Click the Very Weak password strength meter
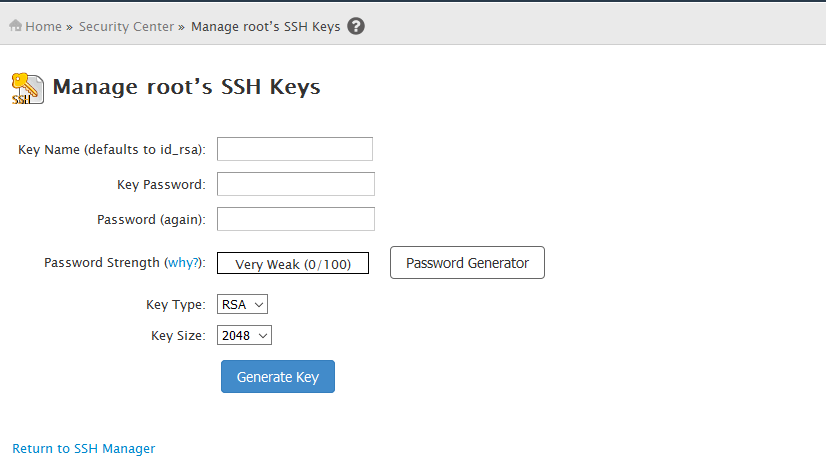Viewport: 826px width, 474px height. (x=293, y=264)
